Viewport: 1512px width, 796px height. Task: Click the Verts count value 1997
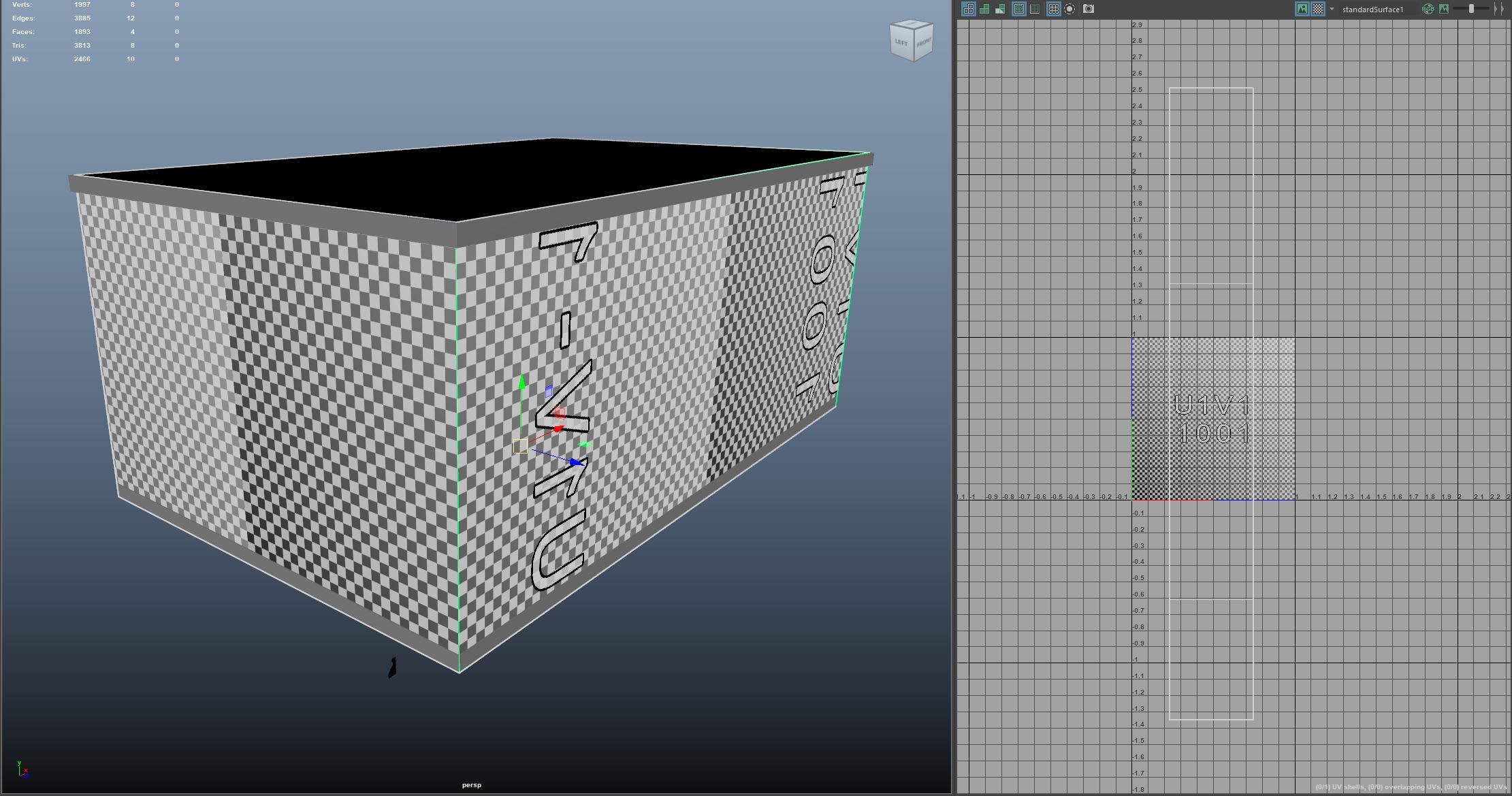(x=82, y=5)
